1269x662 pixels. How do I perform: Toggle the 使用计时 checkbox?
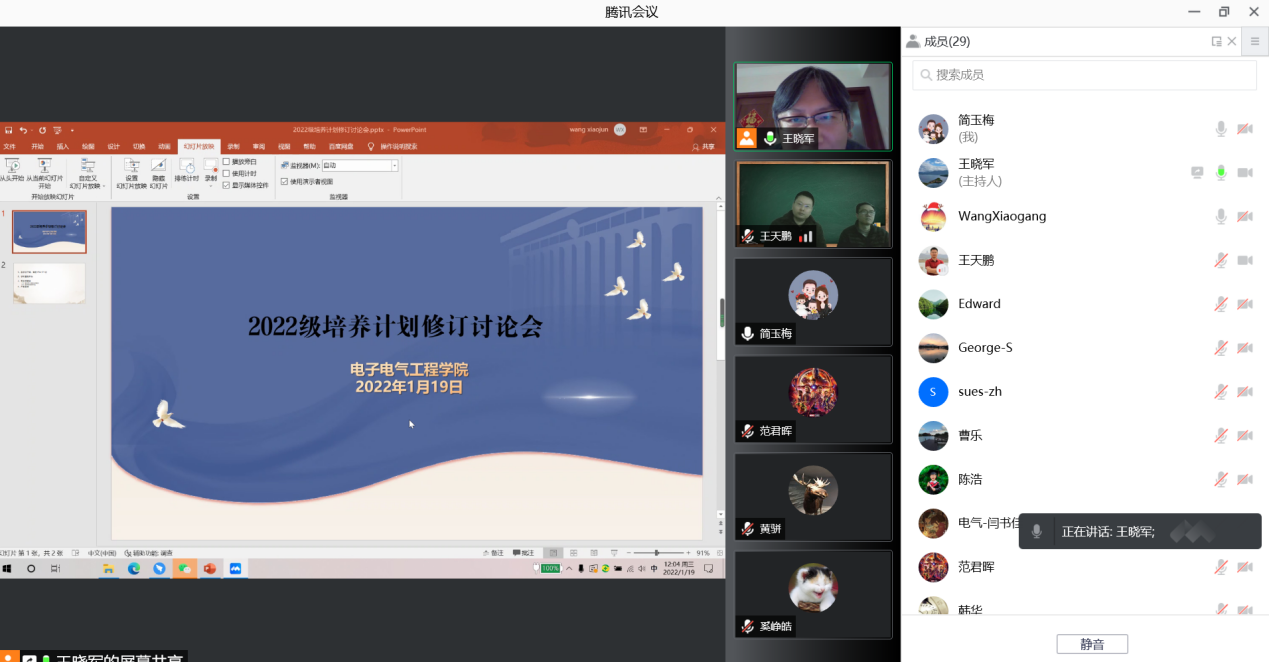[227, 173]
